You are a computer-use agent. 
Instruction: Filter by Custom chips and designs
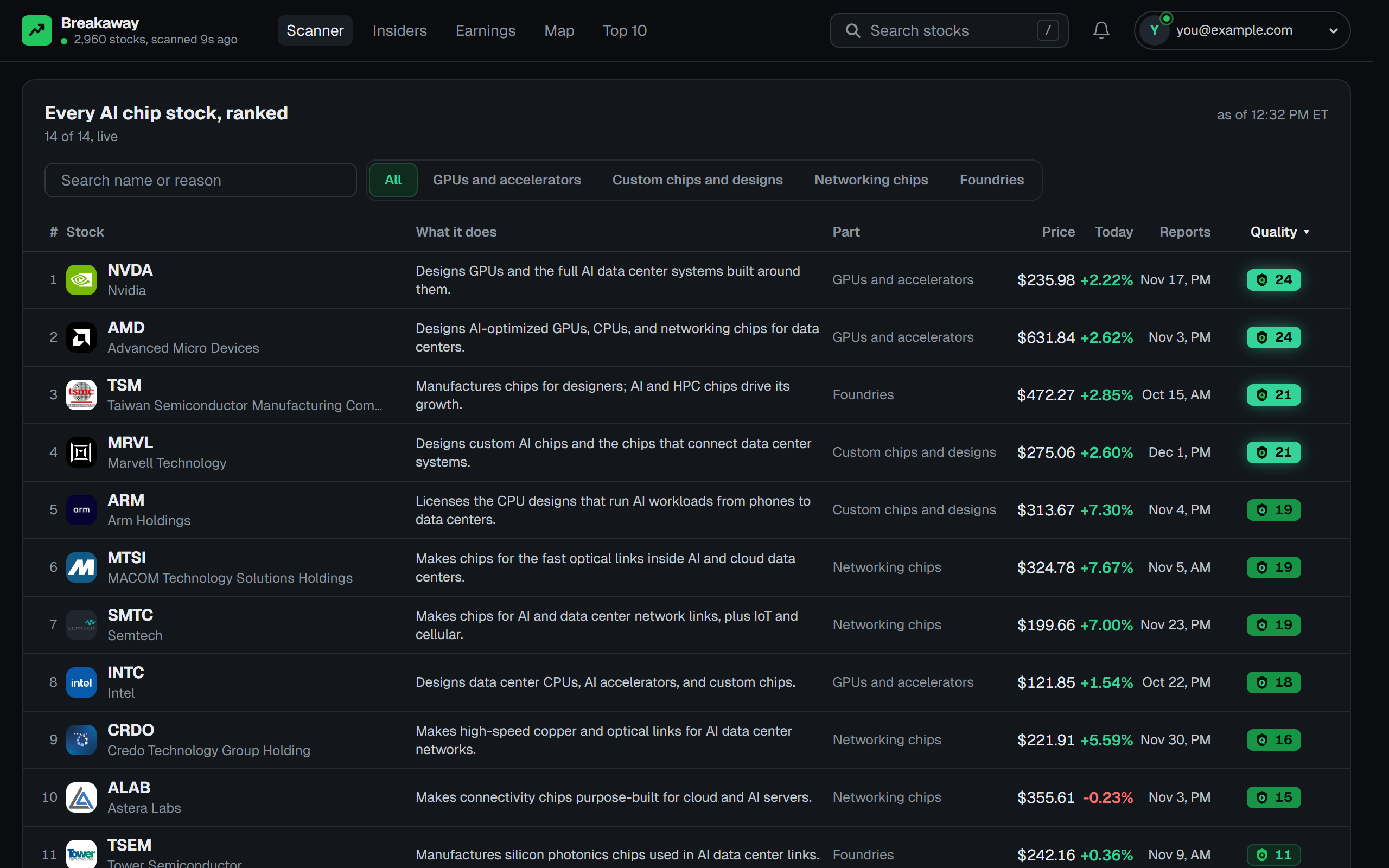(697, 180)
